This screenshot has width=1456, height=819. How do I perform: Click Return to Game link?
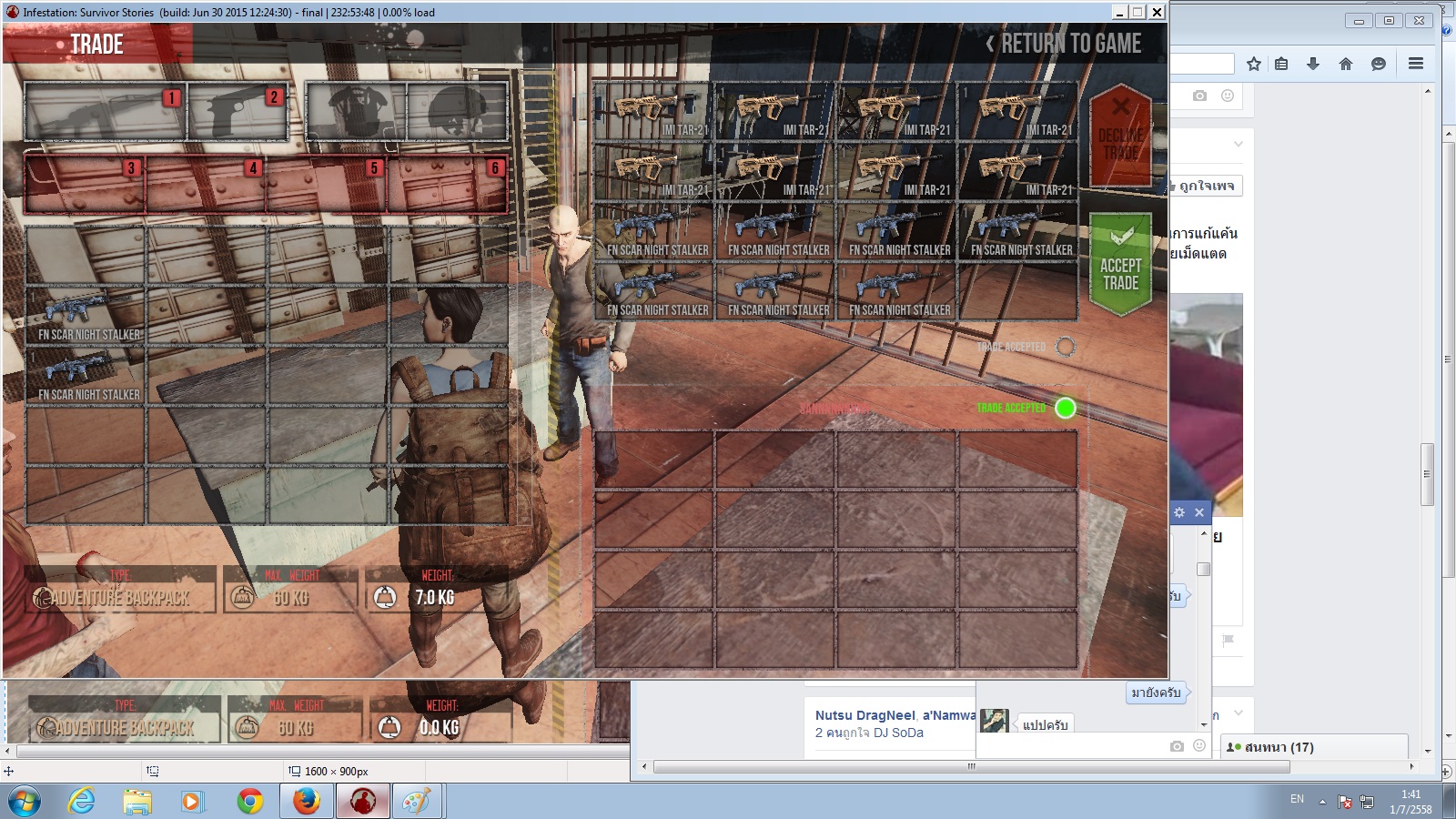[x=1063, y=44]
